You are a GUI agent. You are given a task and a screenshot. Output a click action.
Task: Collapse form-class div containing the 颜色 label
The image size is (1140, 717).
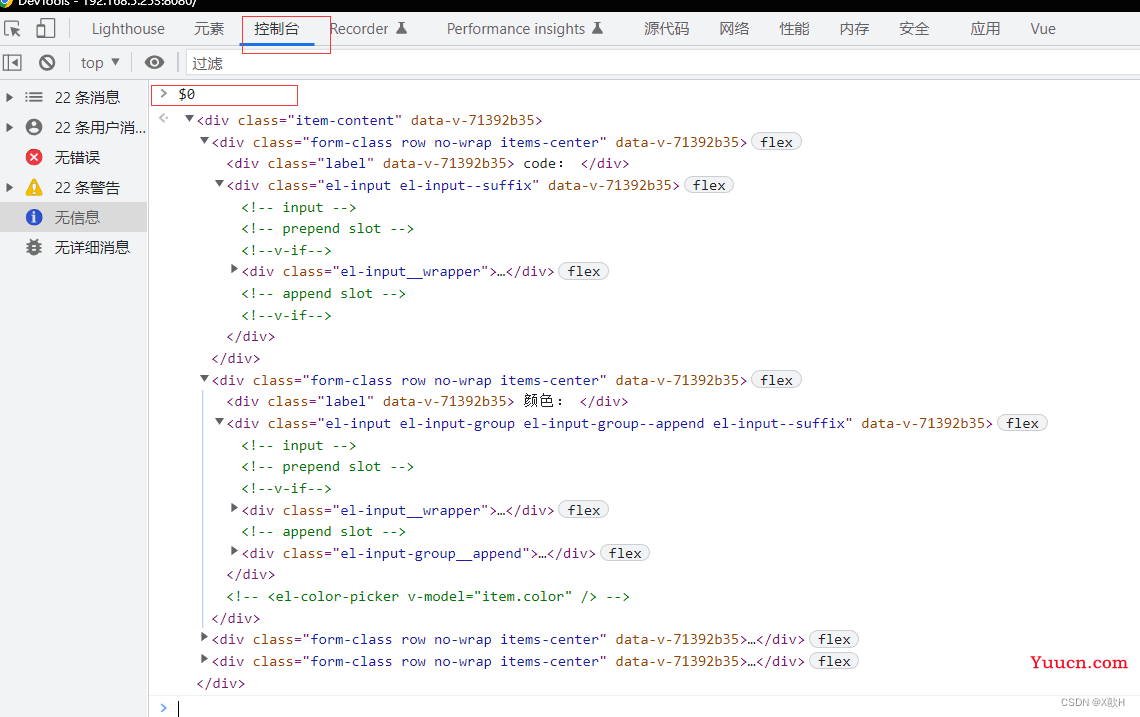click(204, 378)
